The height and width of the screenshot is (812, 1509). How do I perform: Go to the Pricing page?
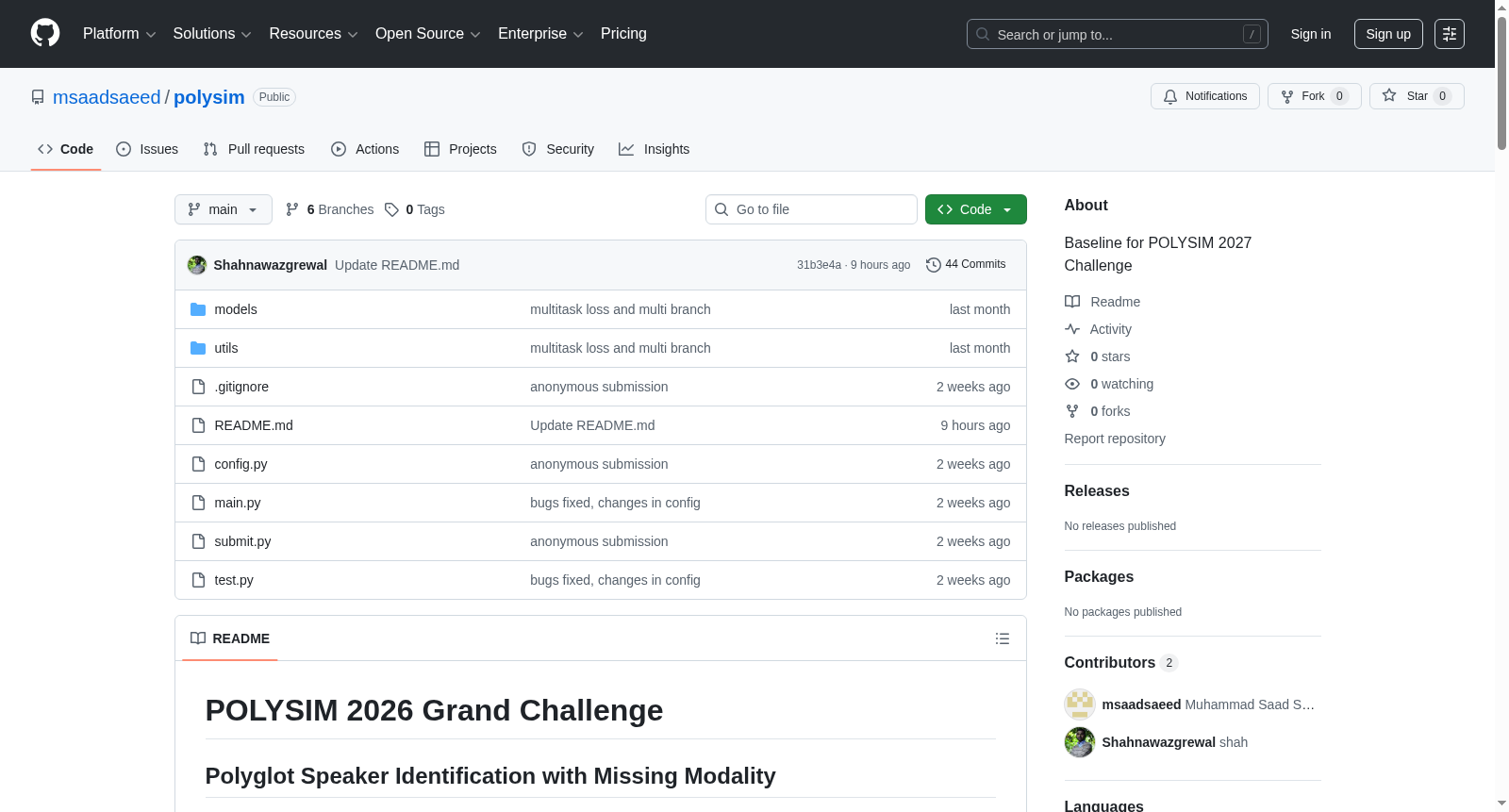pyautogui.click(x=623, y=34)
